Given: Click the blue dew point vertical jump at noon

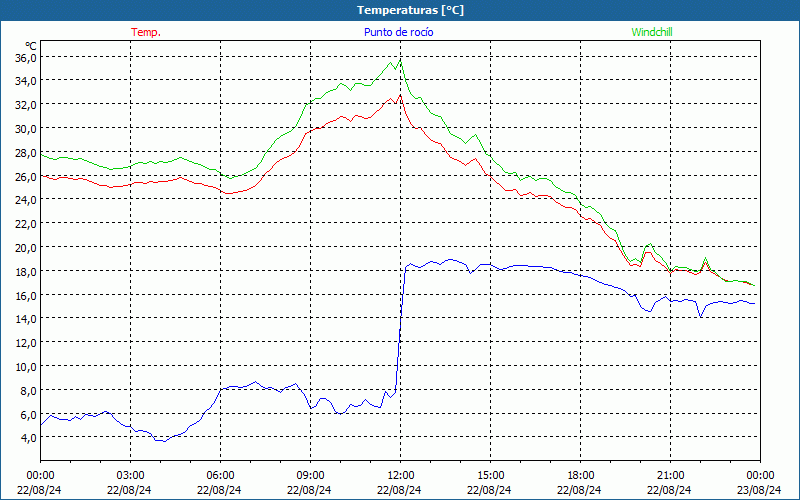Looking at the screenshot, I should click(x=401, y=327).
